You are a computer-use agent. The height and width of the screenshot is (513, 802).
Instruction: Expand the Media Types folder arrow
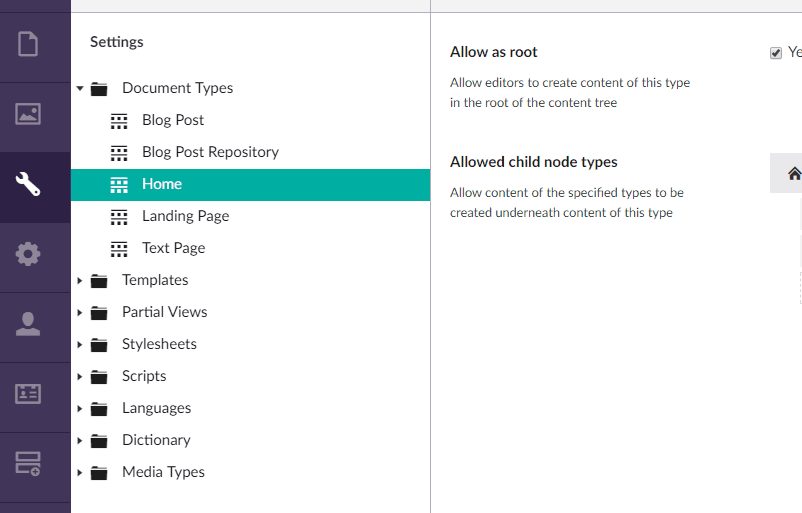click(x=80, y=473)
